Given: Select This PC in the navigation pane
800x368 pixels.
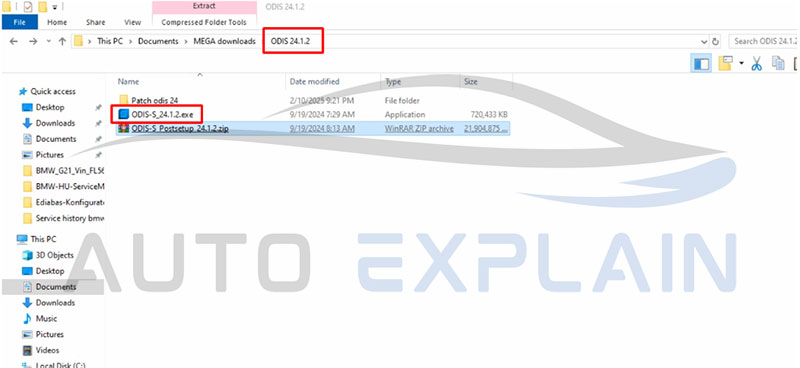Looking at the screenshot, I should coord(43,239).
